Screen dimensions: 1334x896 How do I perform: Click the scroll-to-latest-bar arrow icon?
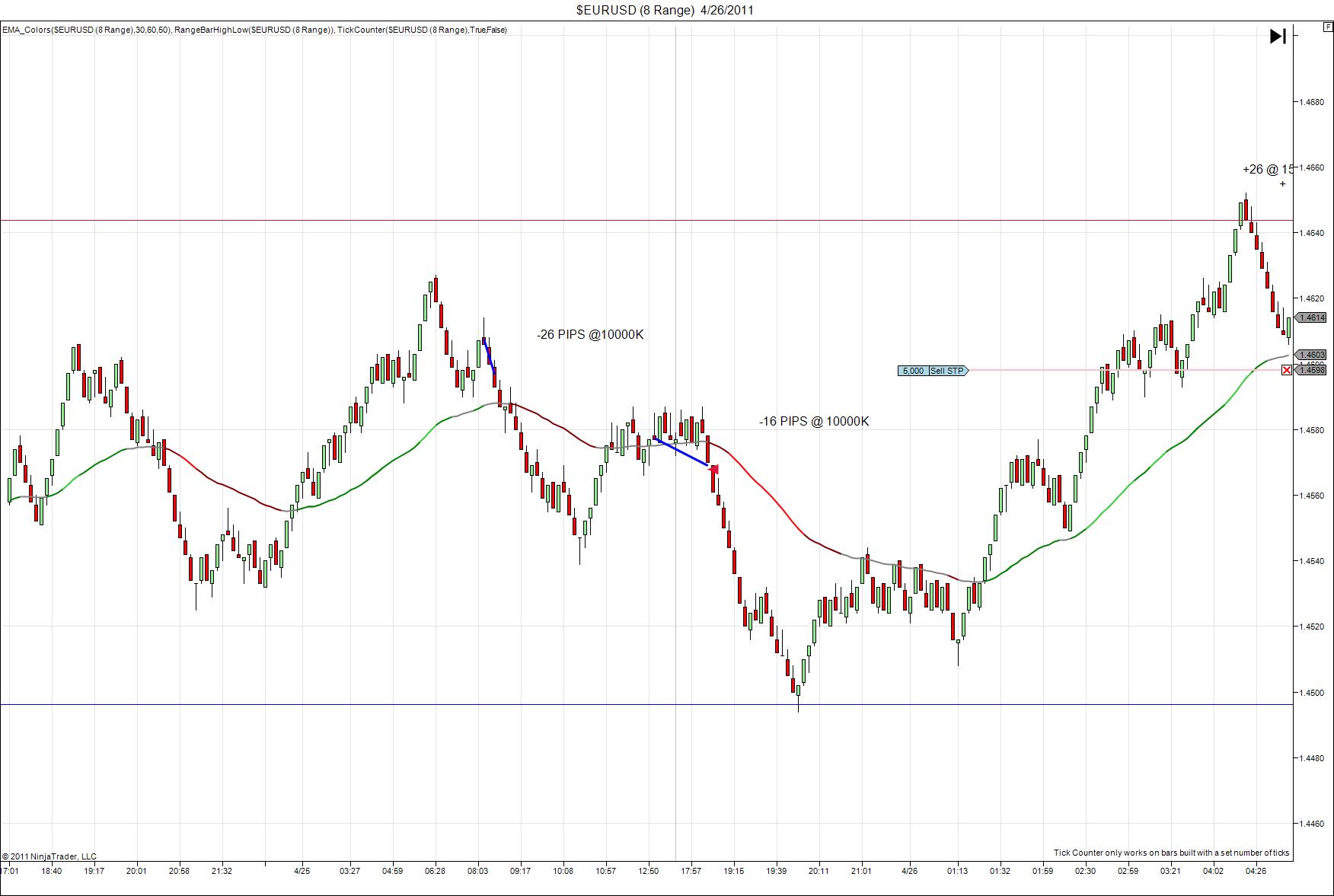tap(1278, 36)
